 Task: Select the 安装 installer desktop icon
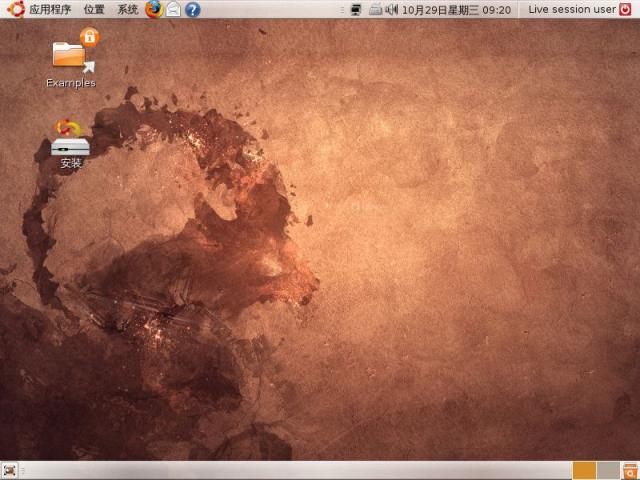point(71,144)
